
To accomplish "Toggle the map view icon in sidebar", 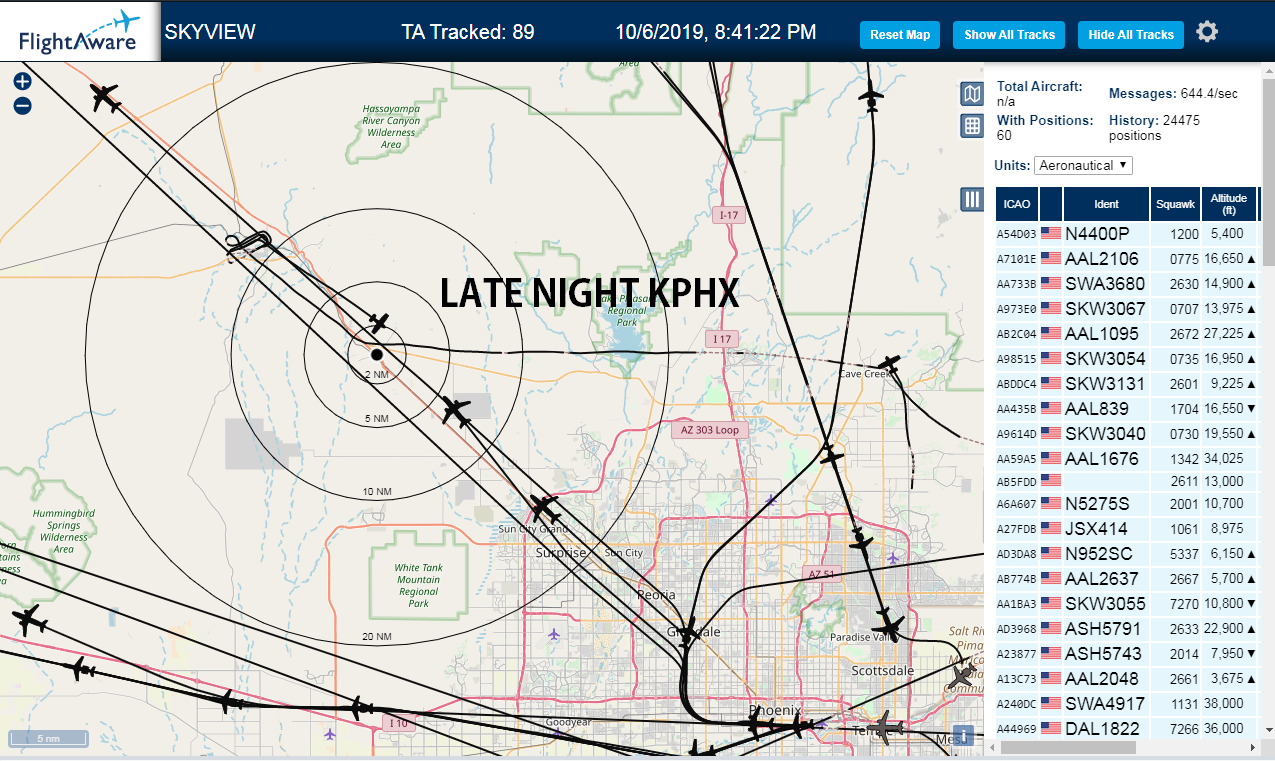I will pyautogui.click(x=971, y=94).
